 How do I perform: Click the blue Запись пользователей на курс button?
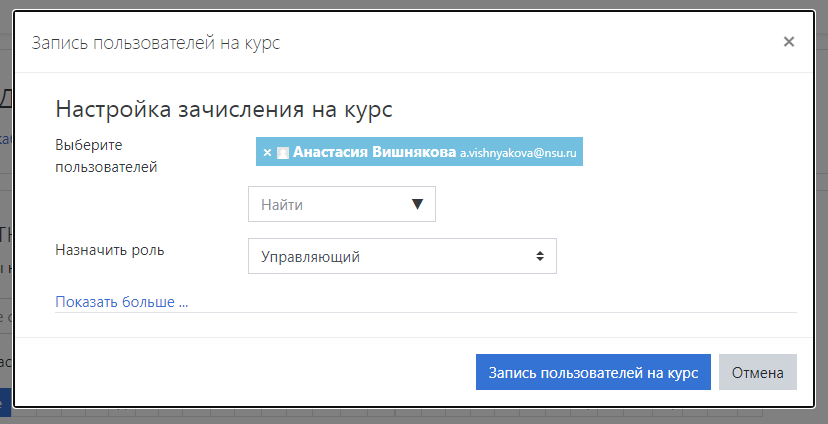click(x=593, y=372)
